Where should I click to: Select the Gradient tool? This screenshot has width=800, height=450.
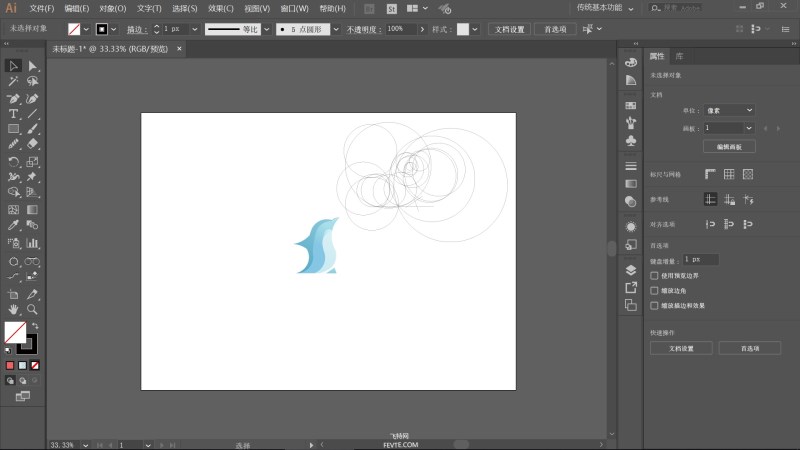32,209
